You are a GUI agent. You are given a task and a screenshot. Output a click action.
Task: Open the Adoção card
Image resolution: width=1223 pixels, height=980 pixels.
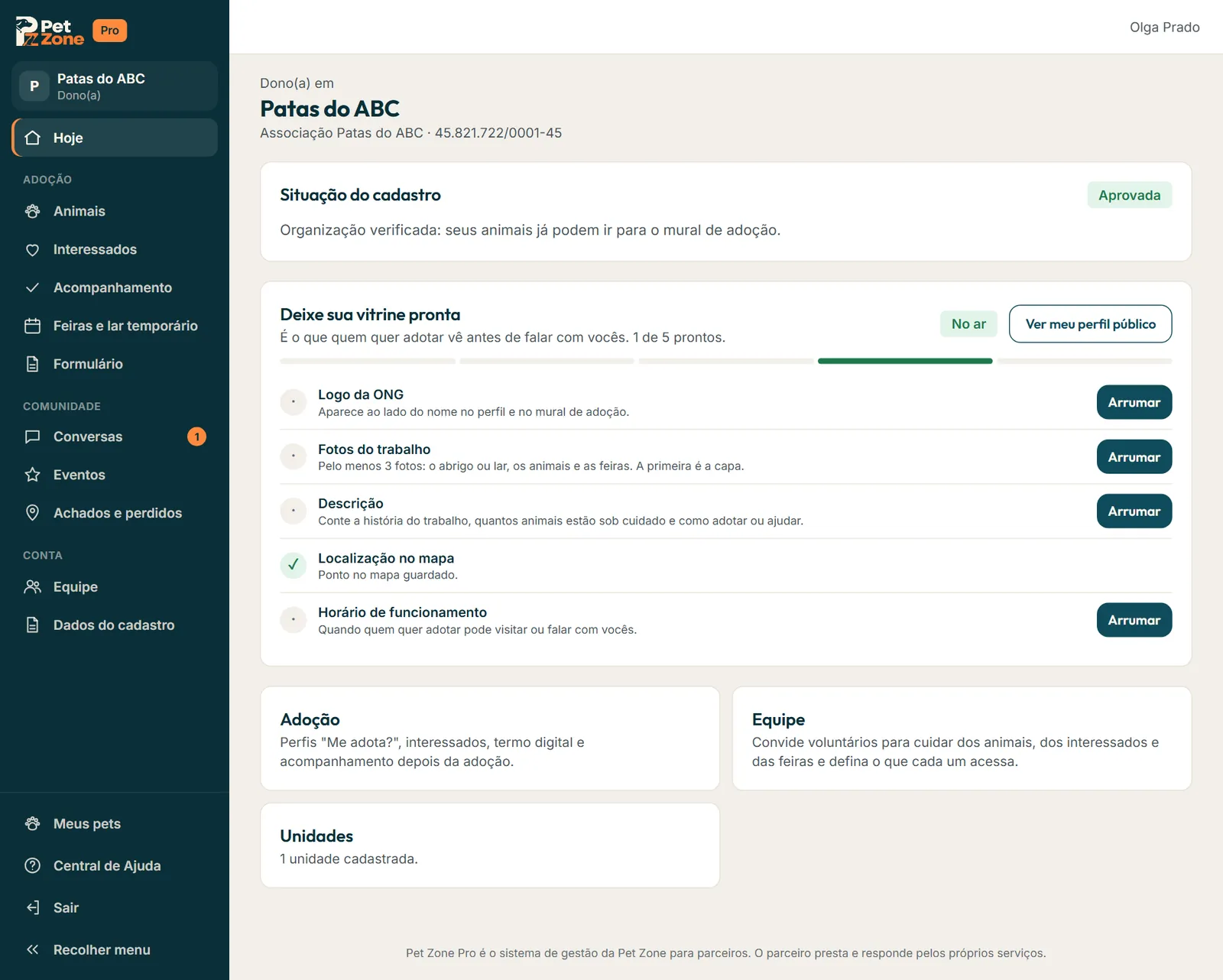click(490, 738)
